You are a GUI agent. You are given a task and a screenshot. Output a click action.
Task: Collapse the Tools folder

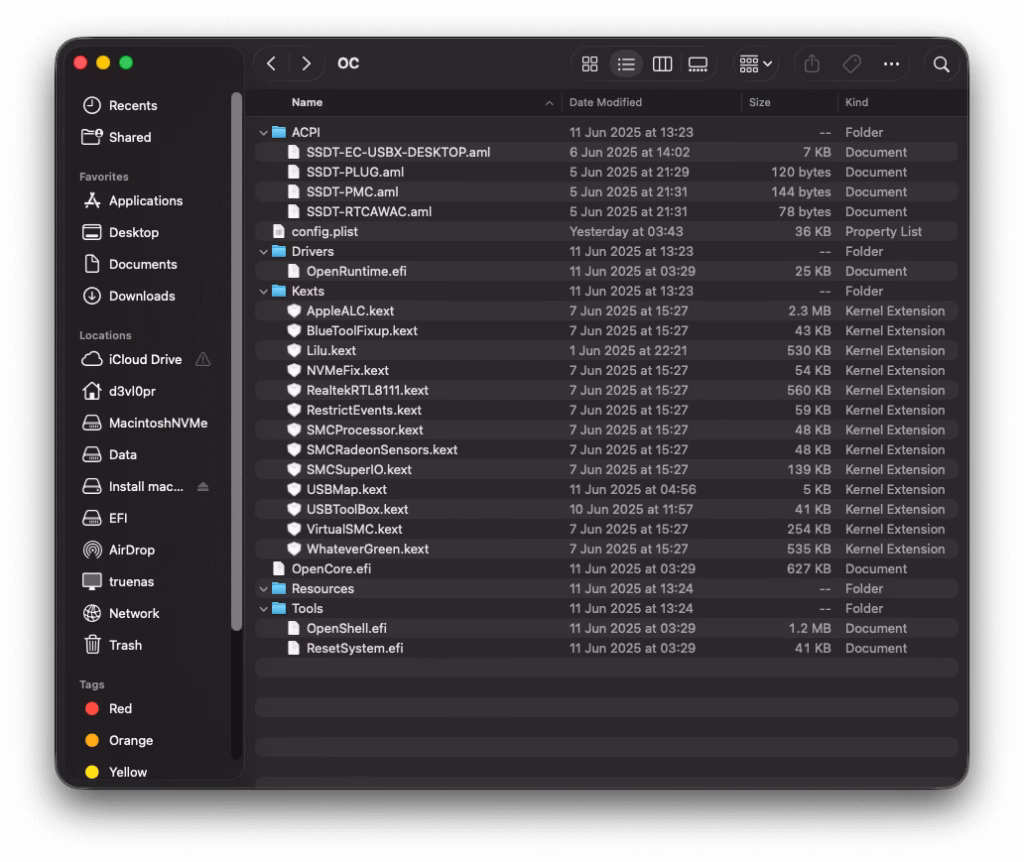click(263, 609)
